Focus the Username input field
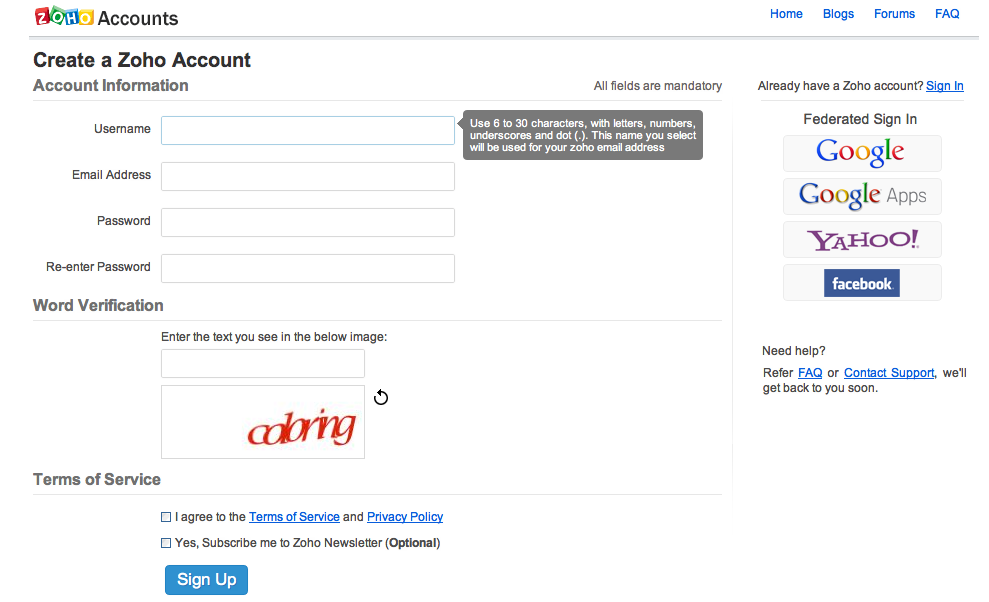The width and height of the screenshot is (989, 602). [308, 130]
